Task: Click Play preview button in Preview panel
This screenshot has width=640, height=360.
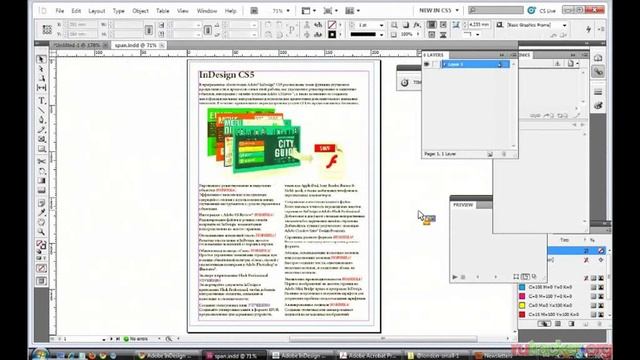Action: [455, 277]
